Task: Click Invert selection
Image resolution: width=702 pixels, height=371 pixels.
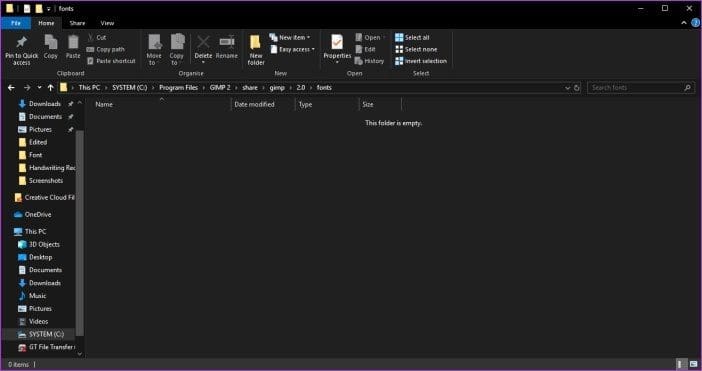Action: click(421, 61)
